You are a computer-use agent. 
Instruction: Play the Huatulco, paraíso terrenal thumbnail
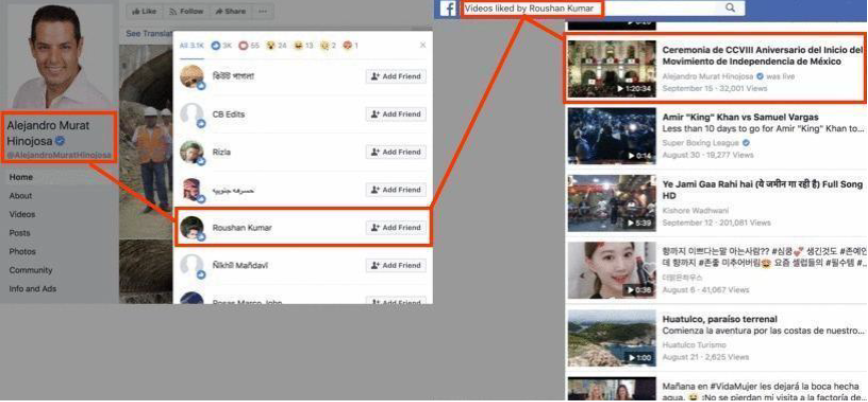click(612, 338)
